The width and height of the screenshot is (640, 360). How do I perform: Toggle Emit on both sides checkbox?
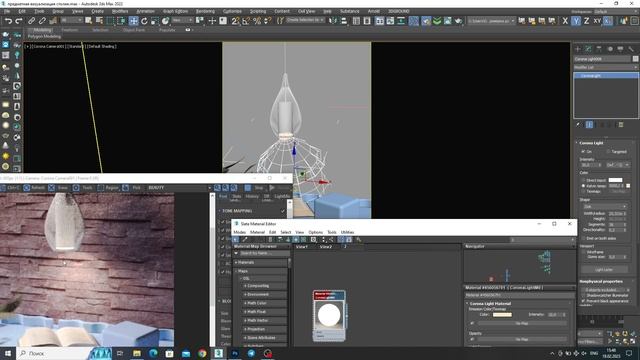[x=584, y=238]
